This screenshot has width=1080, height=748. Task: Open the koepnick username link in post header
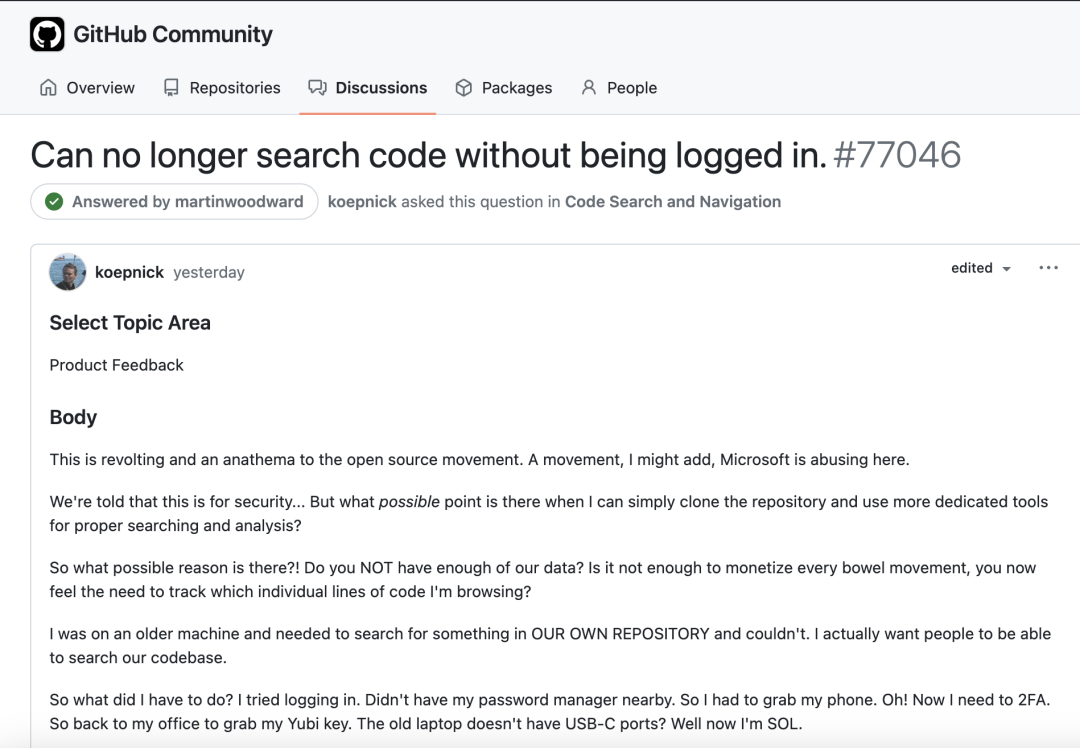pos(129,272)
